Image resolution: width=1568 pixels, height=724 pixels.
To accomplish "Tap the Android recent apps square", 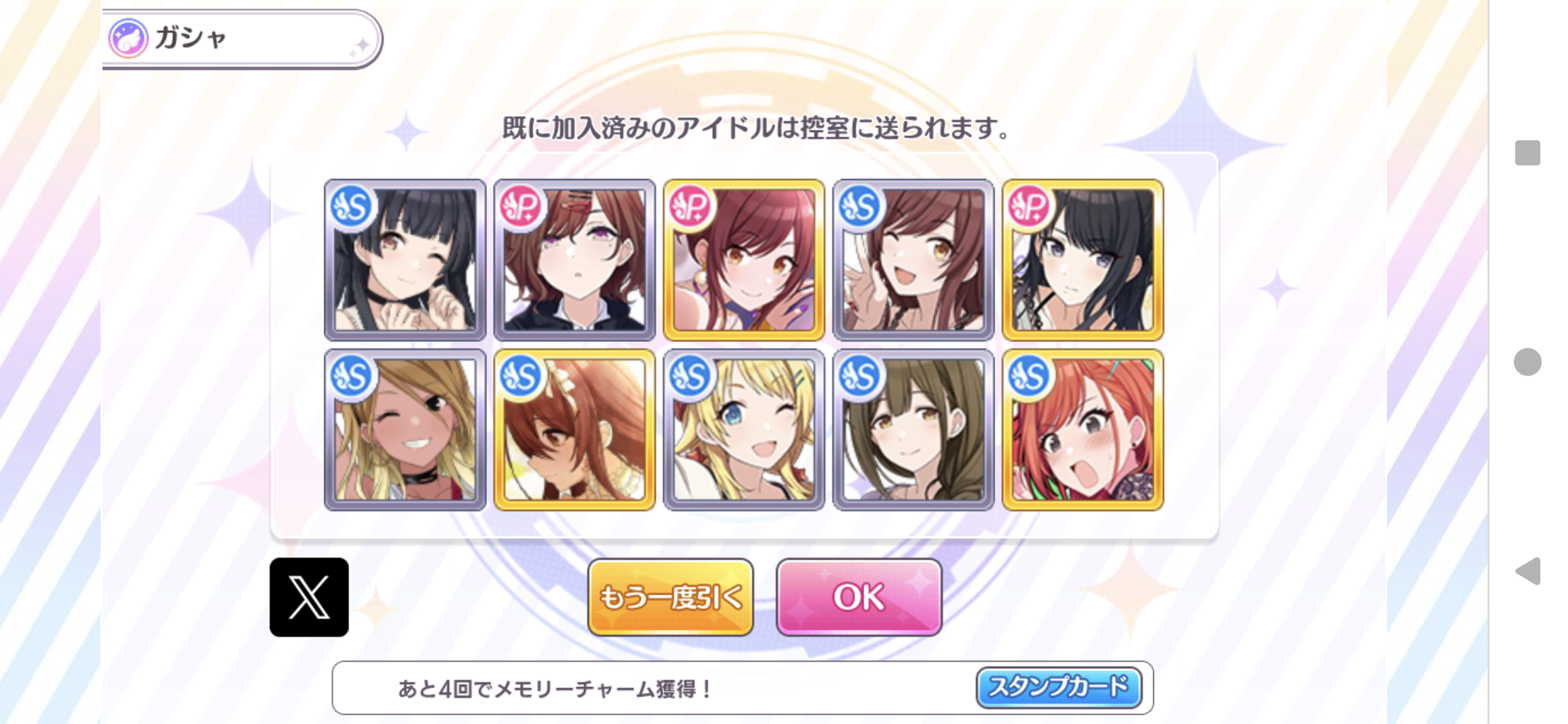I will [1528, 153].
